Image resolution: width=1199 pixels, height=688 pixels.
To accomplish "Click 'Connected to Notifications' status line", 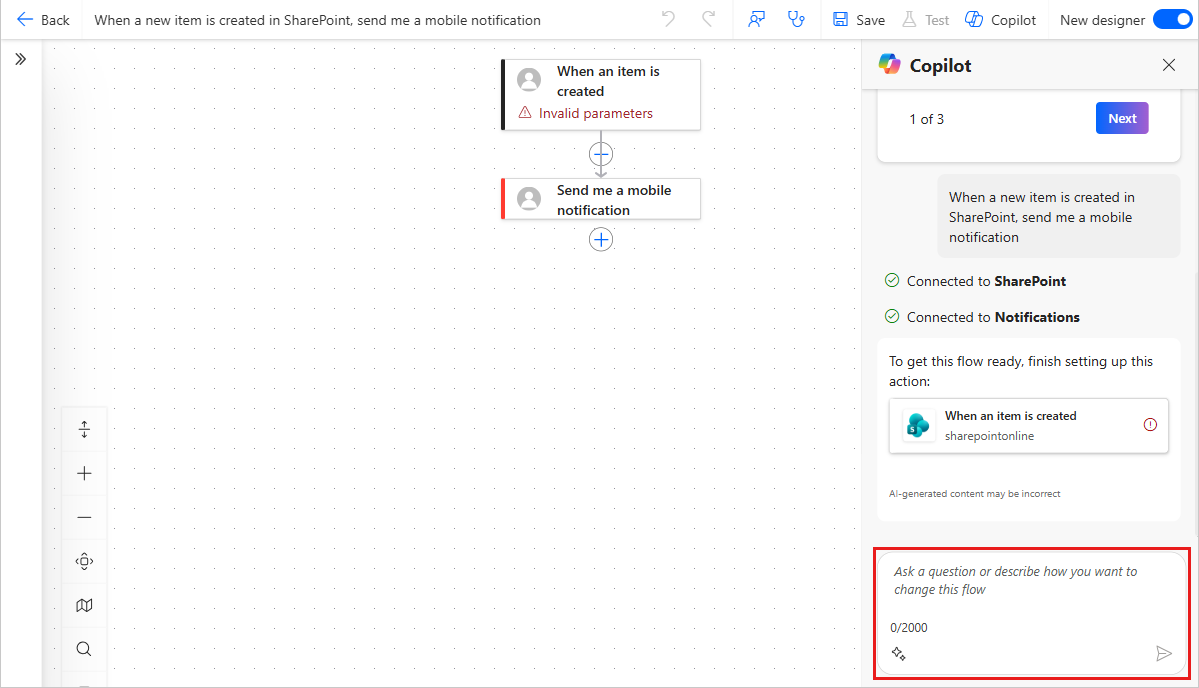I will coord(982,317).
